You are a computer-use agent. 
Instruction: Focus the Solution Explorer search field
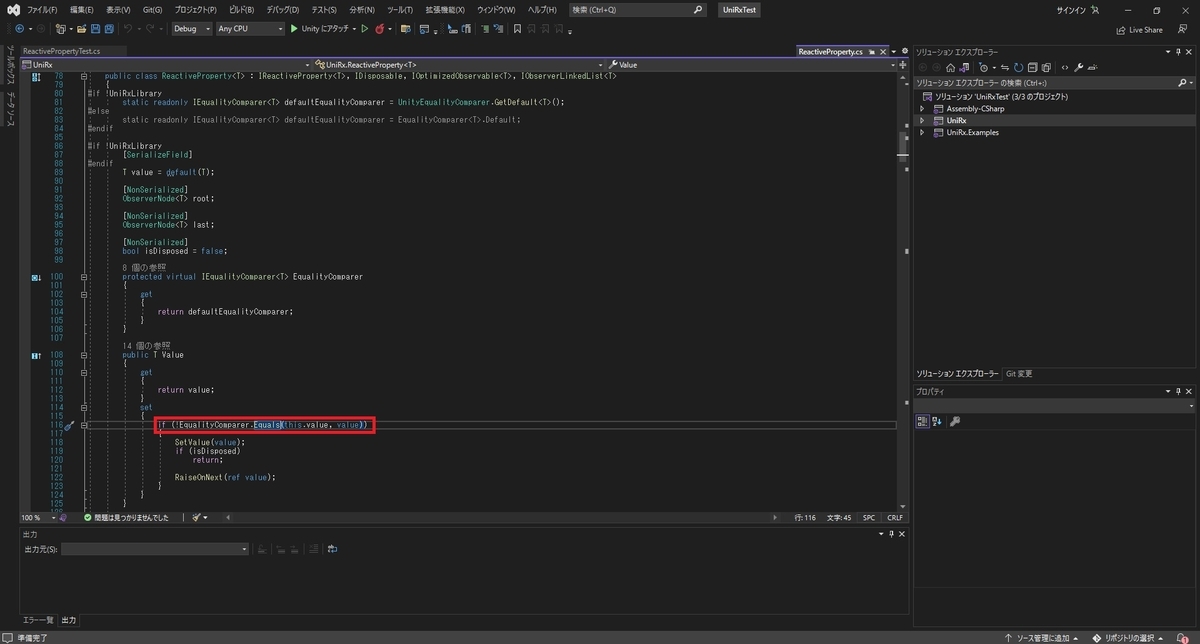point(1049,83)
